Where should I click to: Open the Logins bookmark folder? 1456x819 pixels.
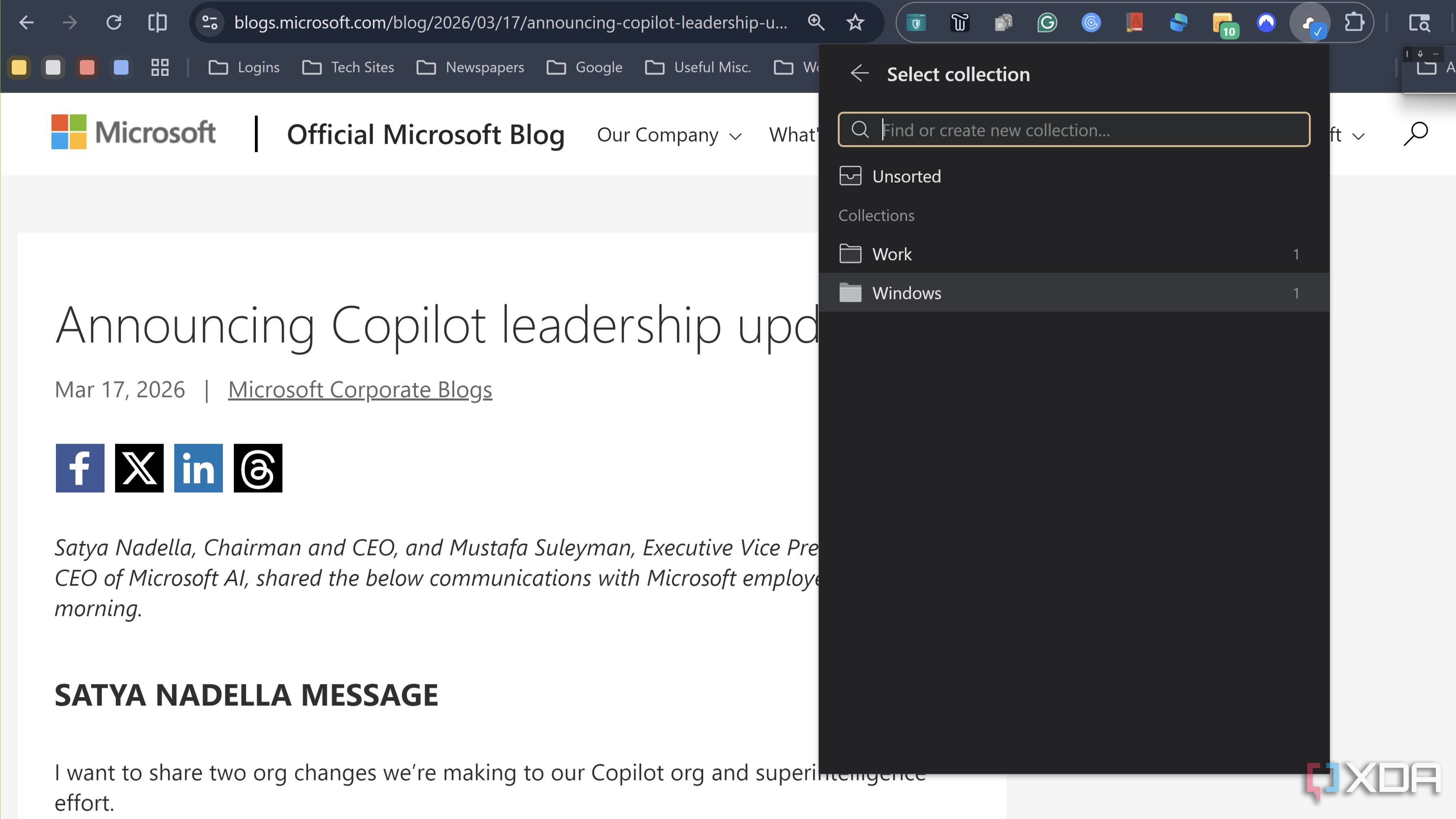(244, 67)
